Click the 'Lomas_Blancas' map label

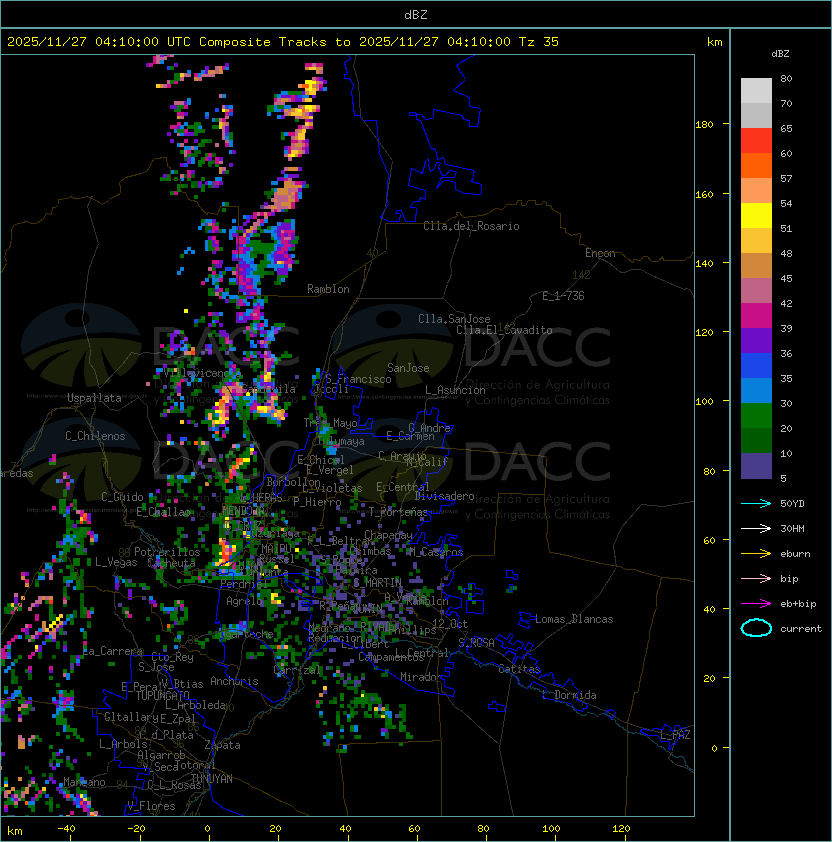pyautogui.click(x=574, y=619)
